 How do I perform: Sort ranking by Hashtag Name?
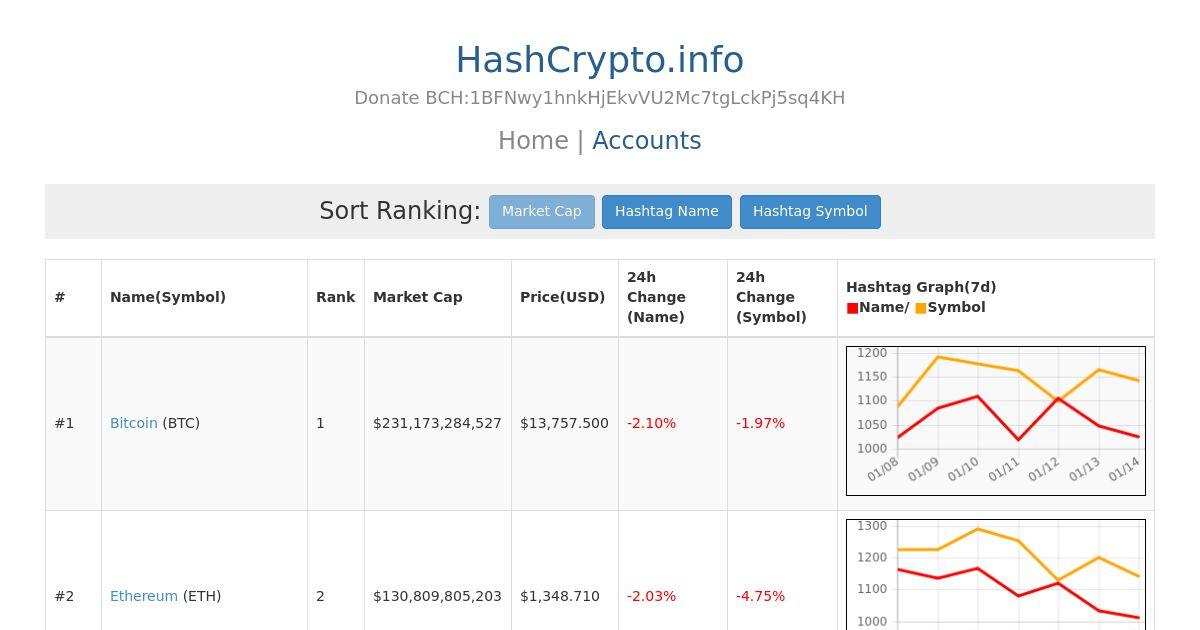pyautogui.click(x=667, y=212)
